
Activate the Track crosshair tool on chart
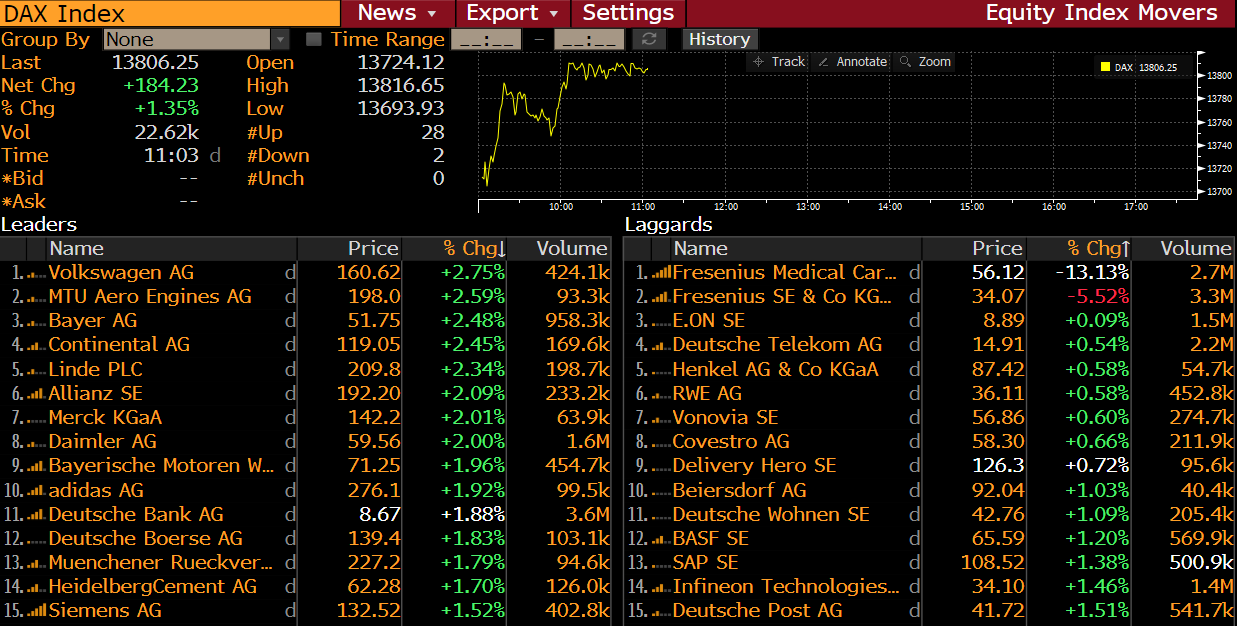pyautogui.click(x=779, y=62)
